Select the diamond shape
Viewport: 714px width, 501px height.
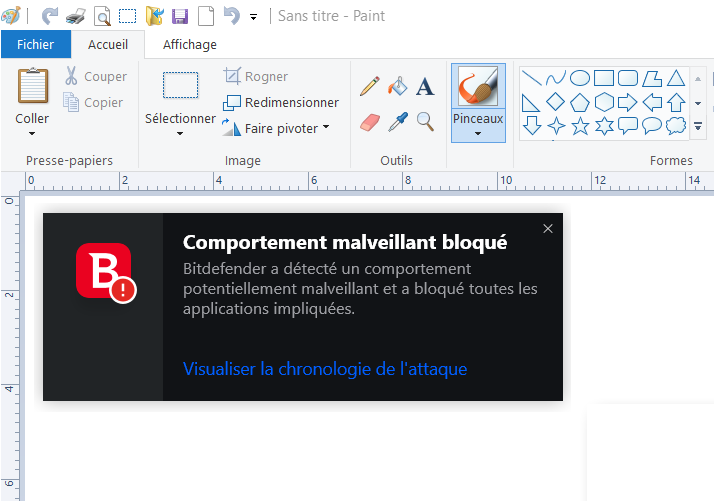pyautogui.click(x=556, y=102)
